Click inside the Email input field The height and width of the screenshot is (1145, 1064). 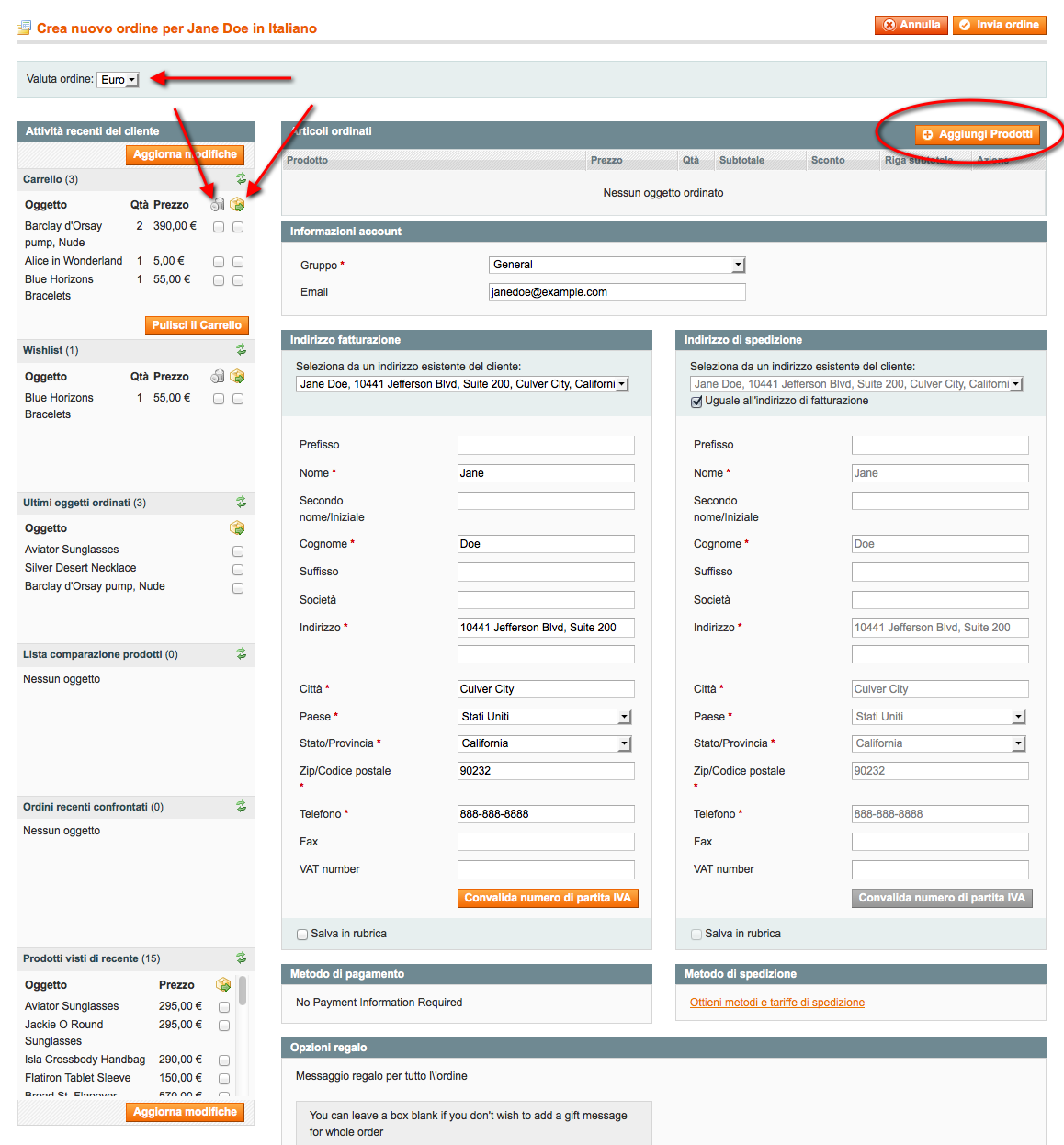tap(617, 291)
